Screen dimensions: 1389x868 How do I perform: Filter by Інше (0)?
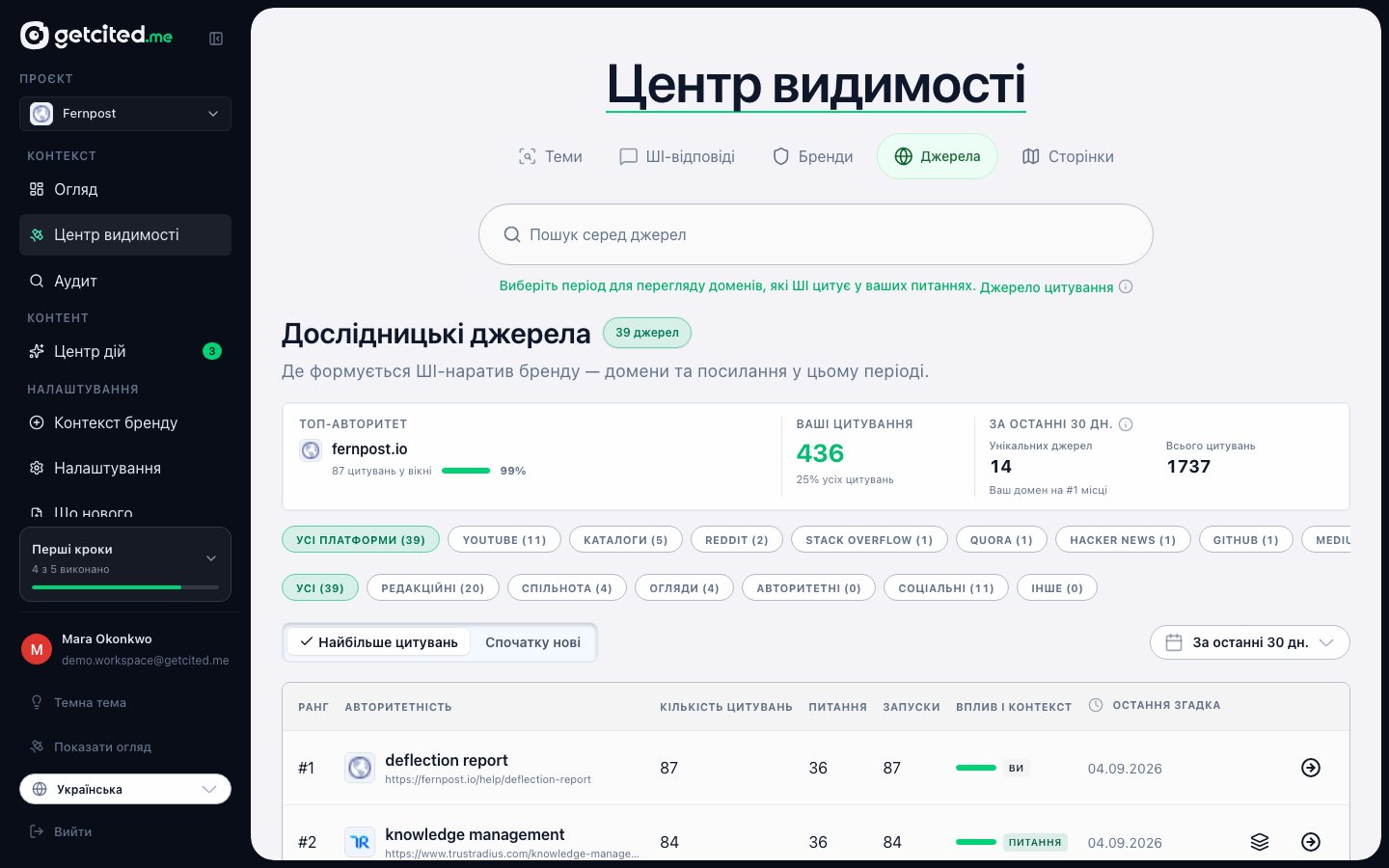tap(1057, 587)
